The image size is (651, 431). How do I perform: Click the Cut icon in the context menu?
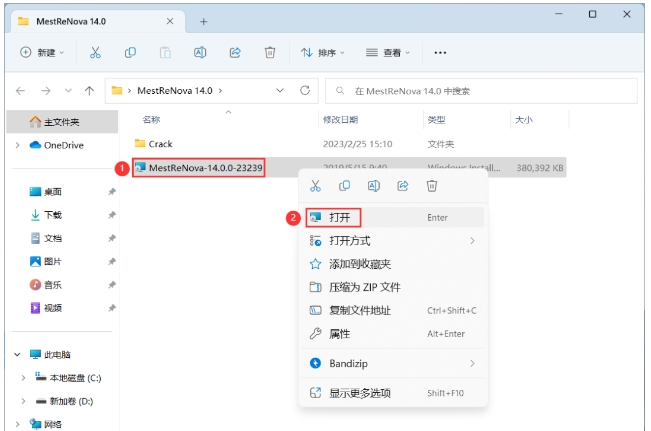(316, 186)
